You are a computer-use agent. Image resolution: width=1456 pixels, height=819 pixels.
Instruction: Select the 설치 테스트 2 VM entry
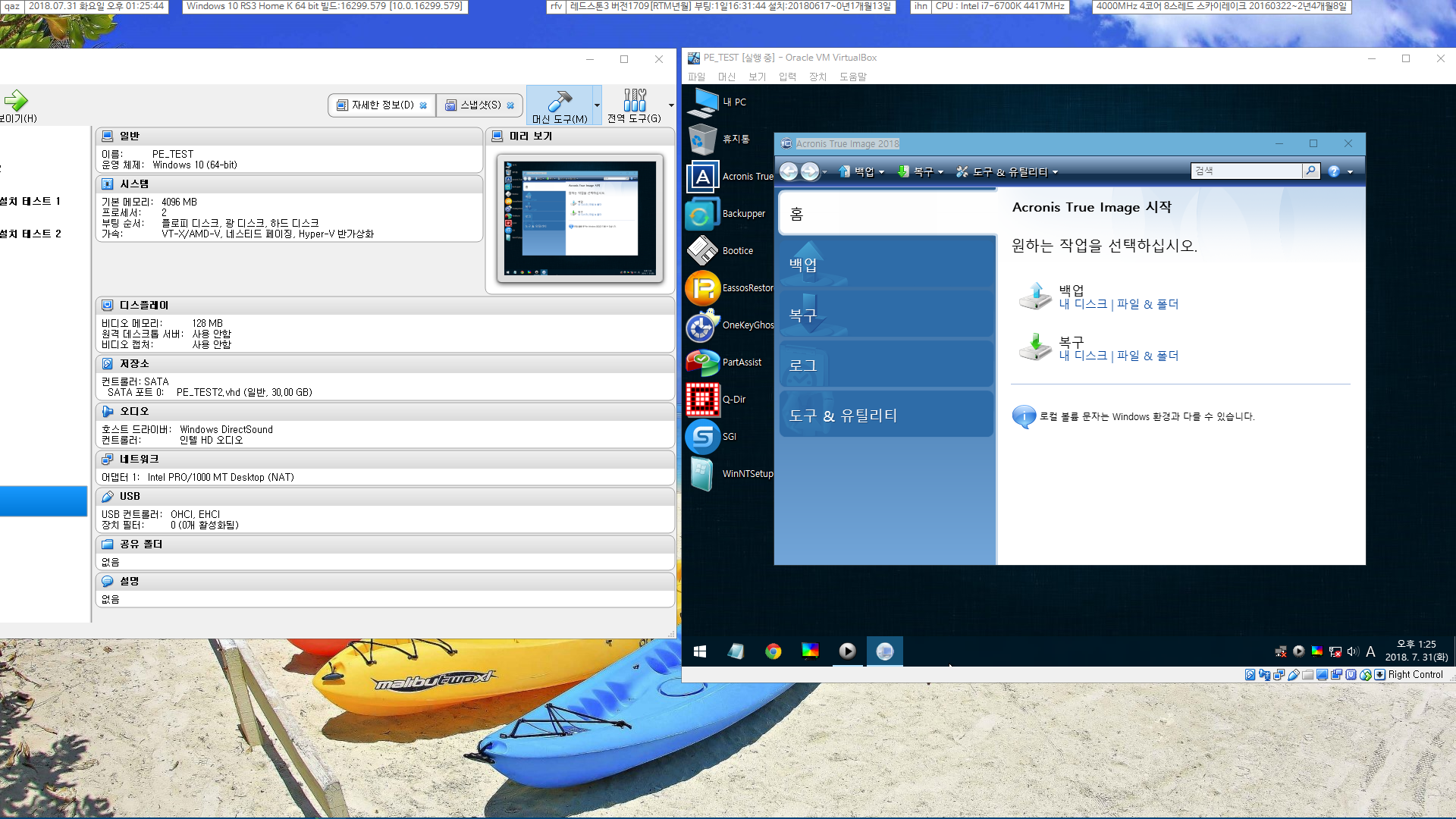(30, 234)
